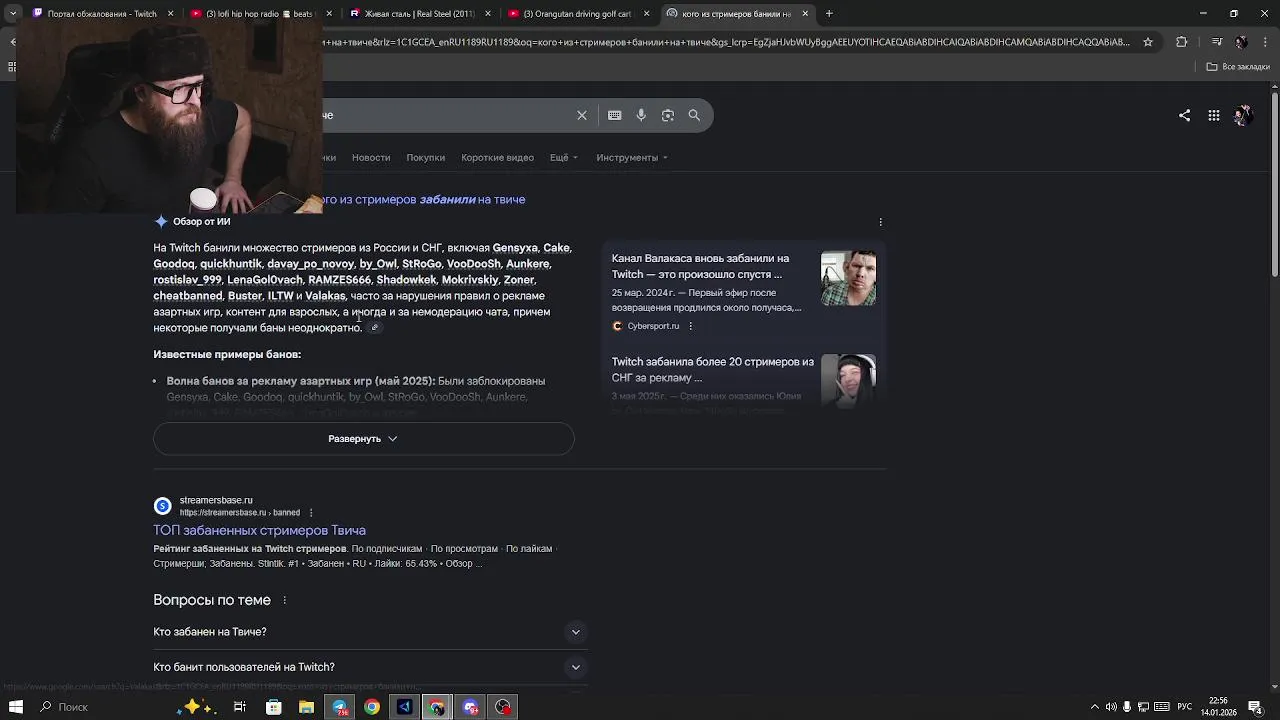This screenshot has height=720, width=1280.
Task: Switch to the Покупки search tab
Action: [425, 158]
